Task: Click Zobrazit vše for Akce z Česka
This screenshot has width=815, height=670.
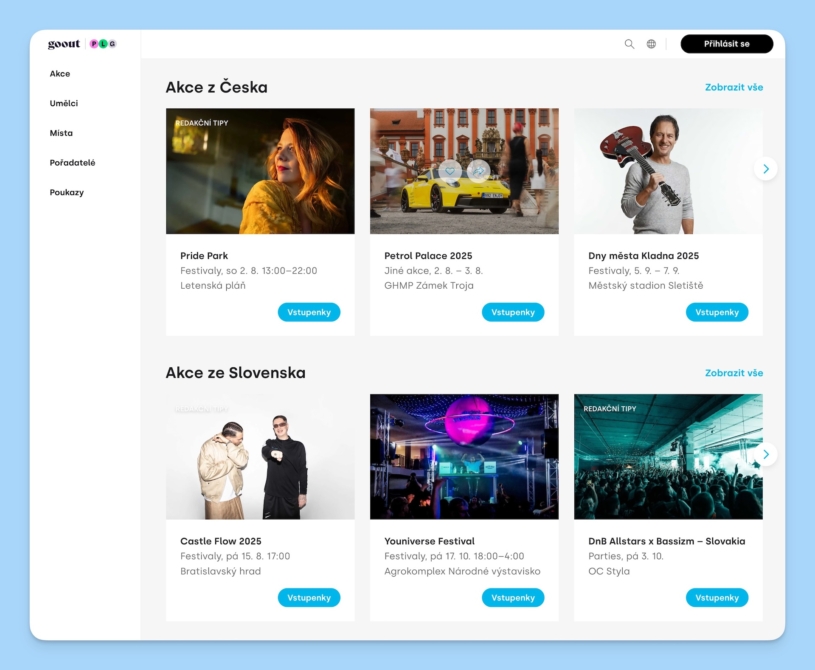Action: click(733, 88)
